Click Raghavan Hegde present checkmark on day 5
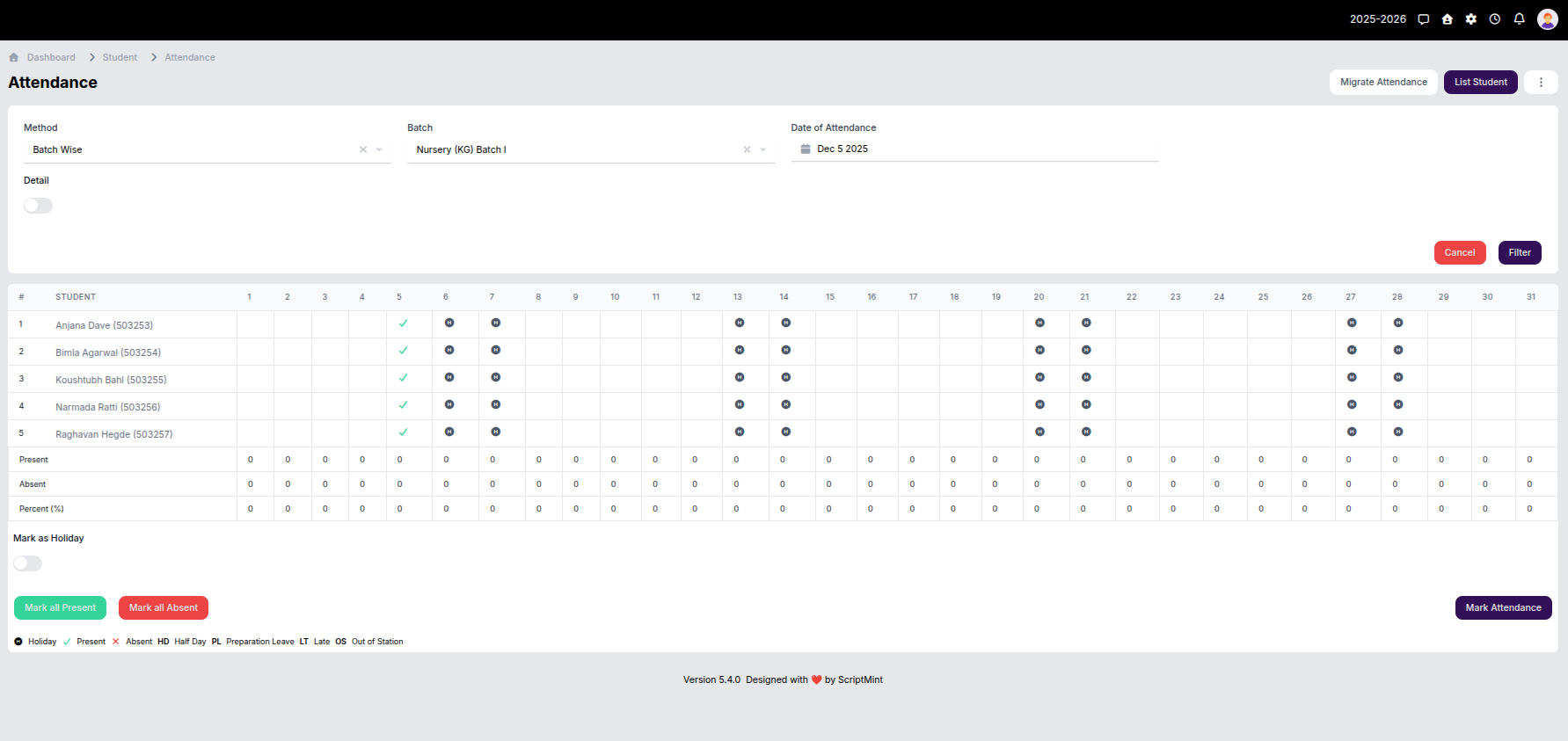Screen dimensions: 1568x741 pos(403,432)
